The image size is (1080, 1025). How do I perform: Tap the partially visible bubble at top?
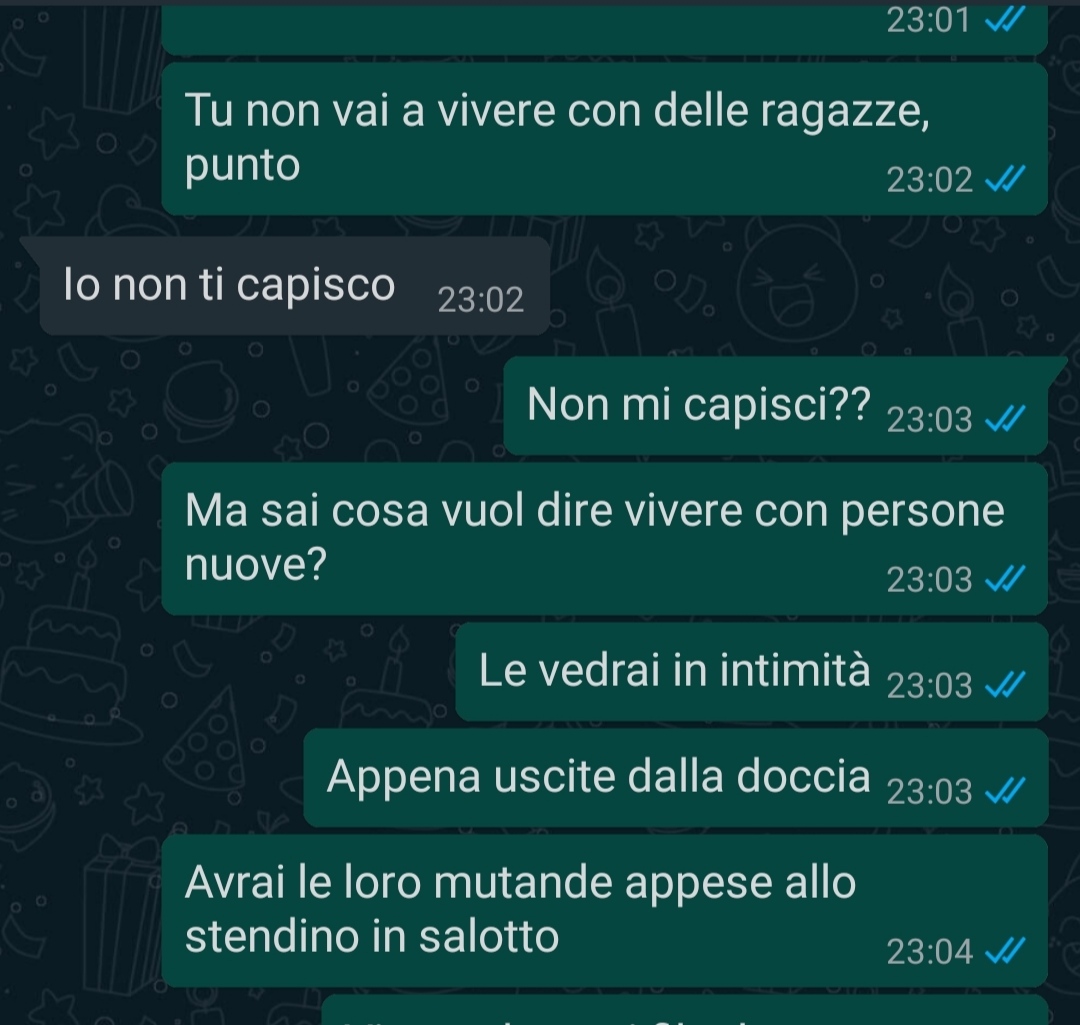[x=605, y=30]
